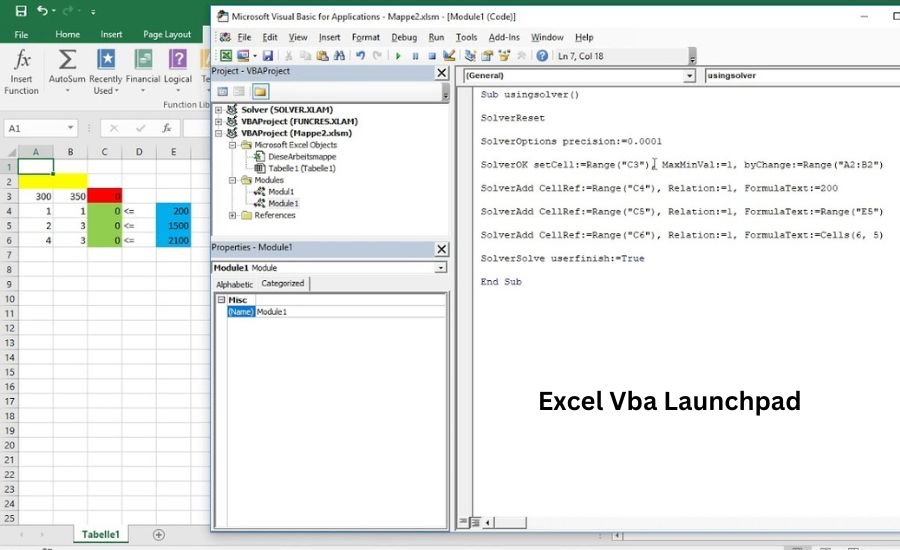Click the Insert Function fx ribbon button
This screenshot has height=550, width=900.
(21, 72)
